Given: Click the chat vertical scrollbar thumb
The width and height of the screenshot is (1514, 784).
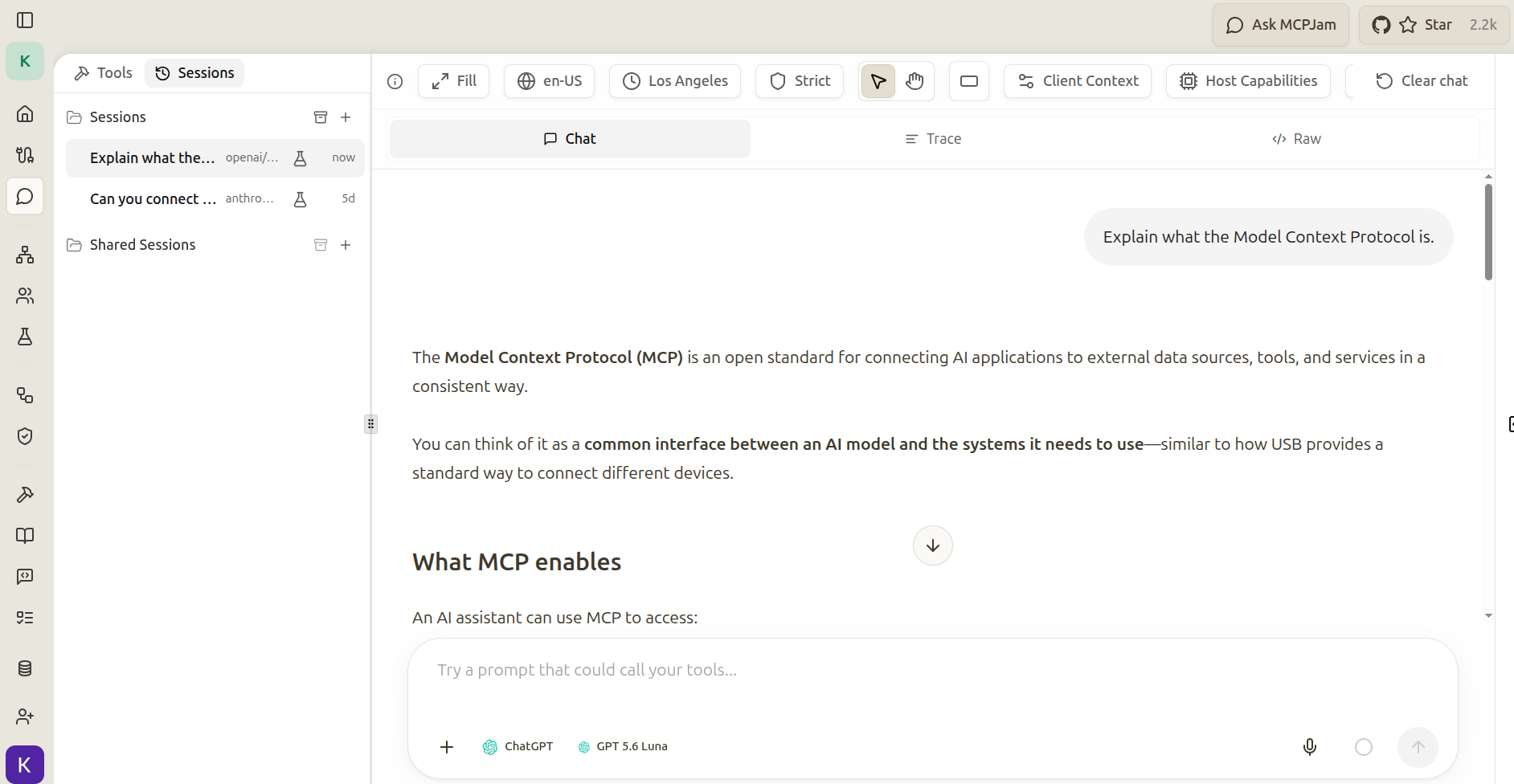Looking at the screenshot, I should point(1488,232).
